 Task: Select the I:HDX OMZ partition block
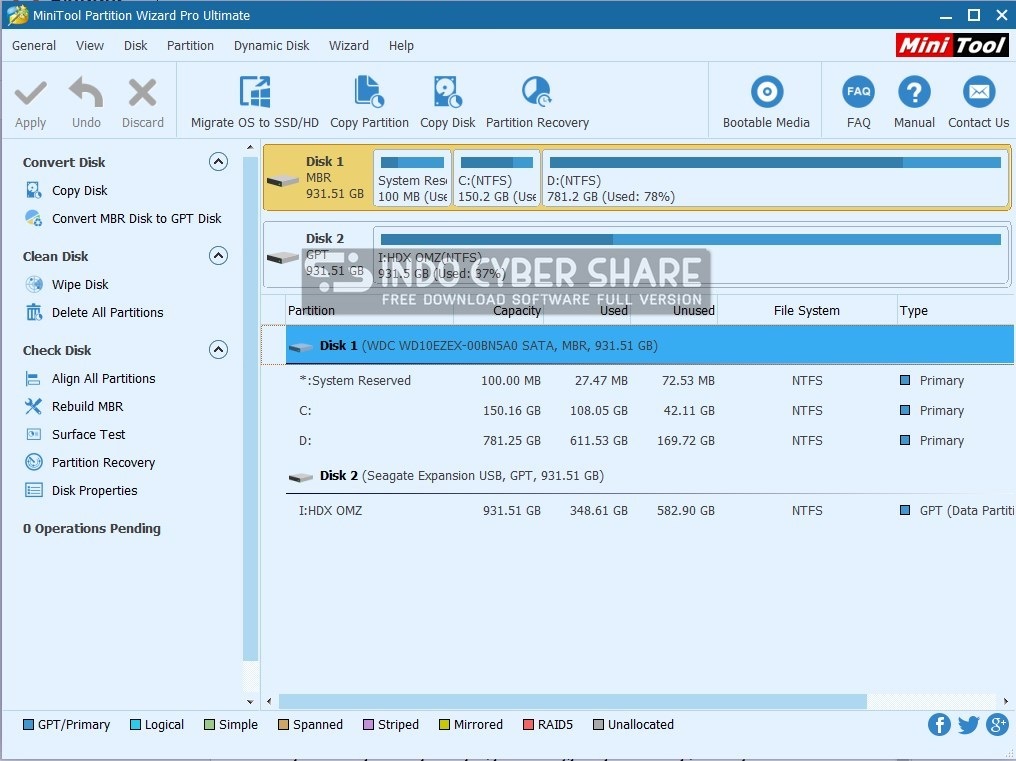click(691, 255)
